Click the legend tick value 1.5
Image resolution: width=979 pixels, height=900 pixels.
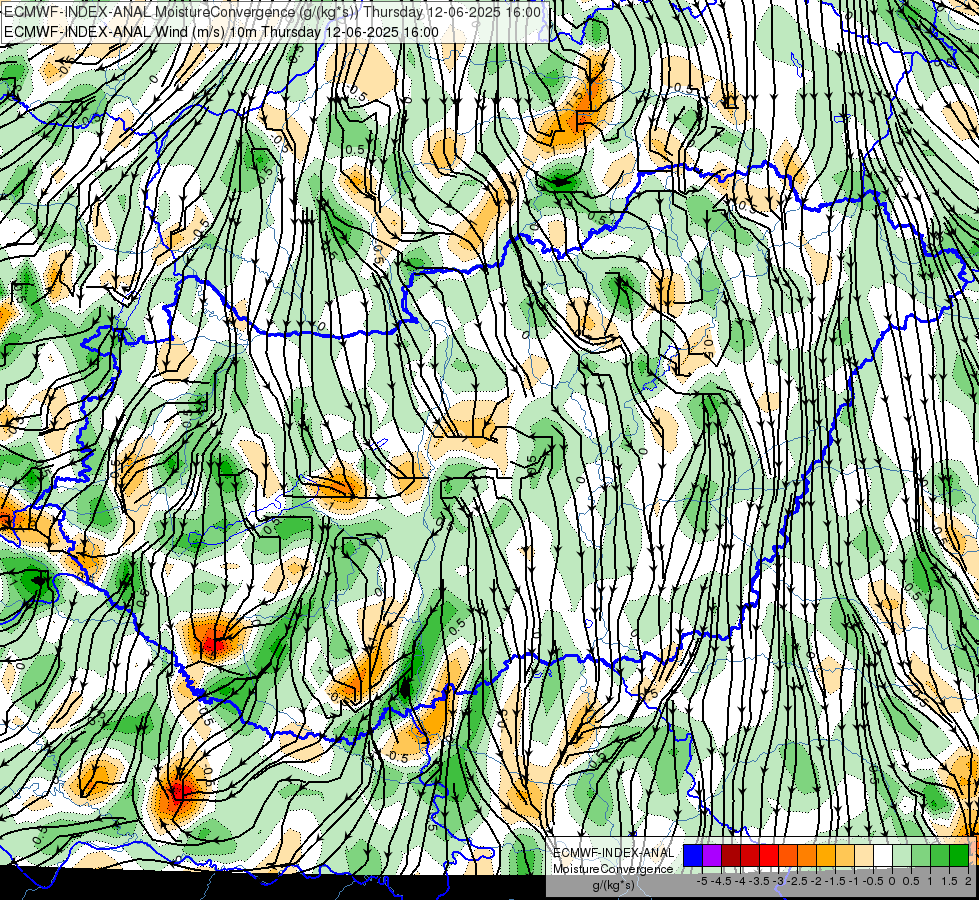(x=949, y=881)
